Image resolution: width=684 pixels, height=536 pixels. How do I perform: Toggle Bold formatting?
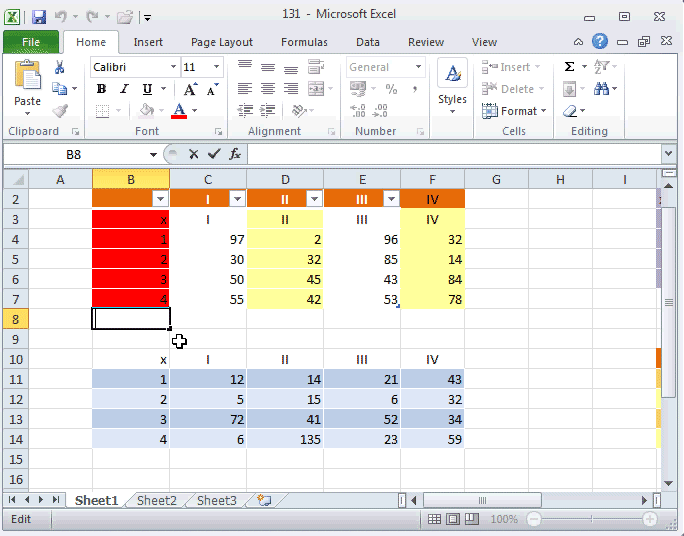[x=101, y=89]
